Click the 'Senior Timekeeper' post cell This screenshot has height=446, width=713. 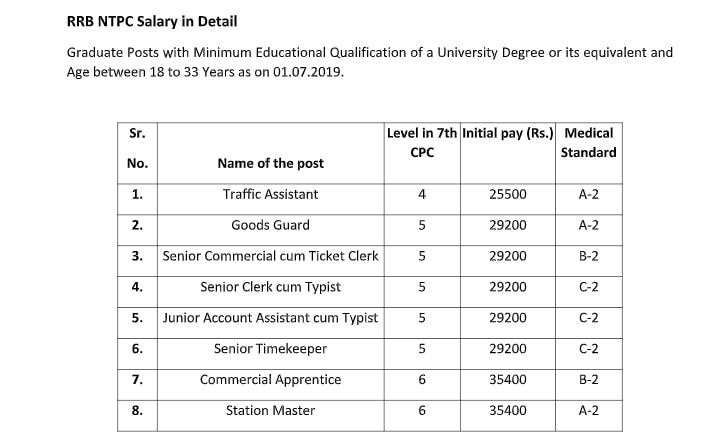(270, 349)
